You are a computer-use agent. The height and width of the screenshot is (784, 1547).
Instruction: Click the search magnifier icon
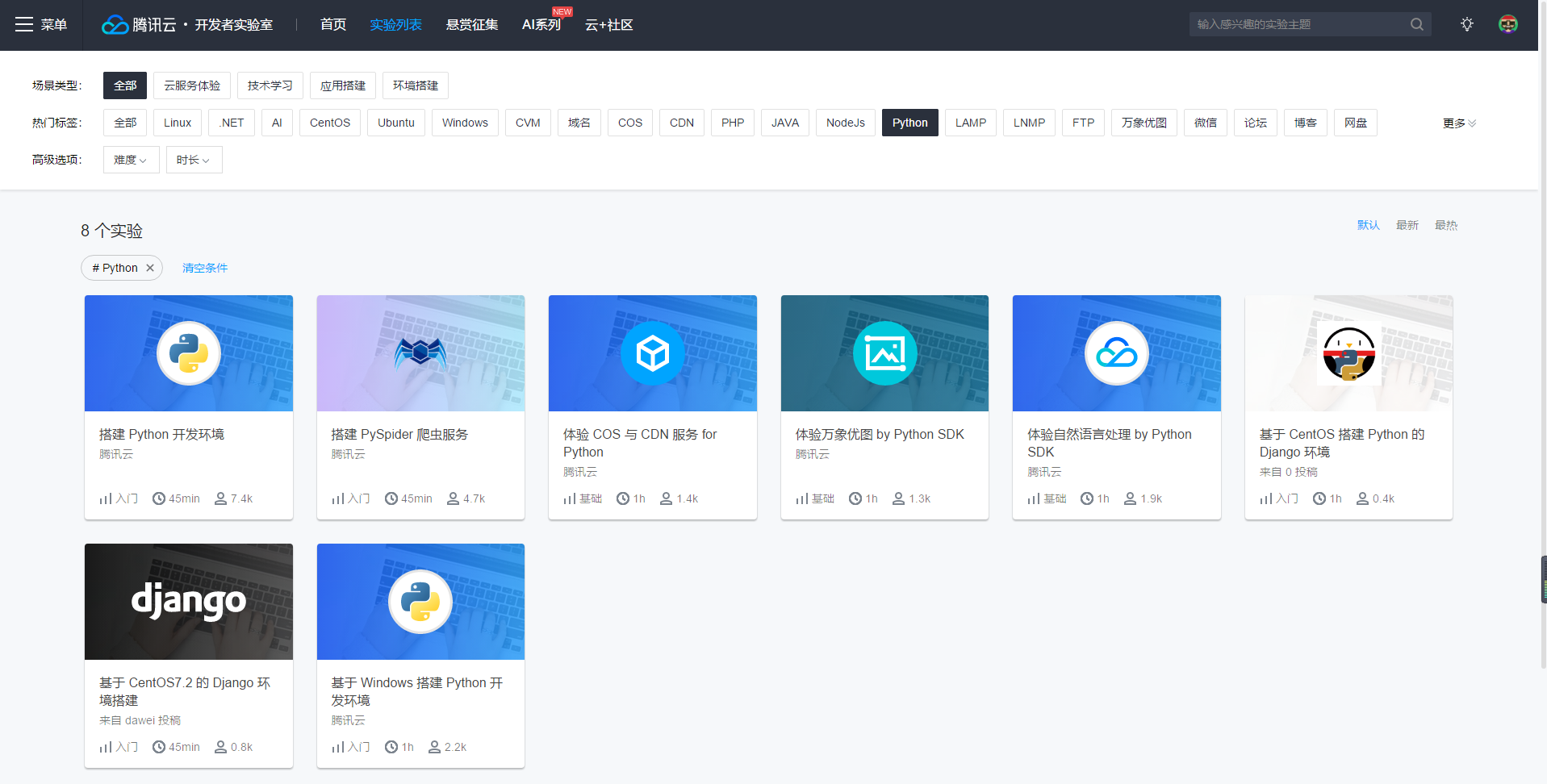click(1417, 24)
